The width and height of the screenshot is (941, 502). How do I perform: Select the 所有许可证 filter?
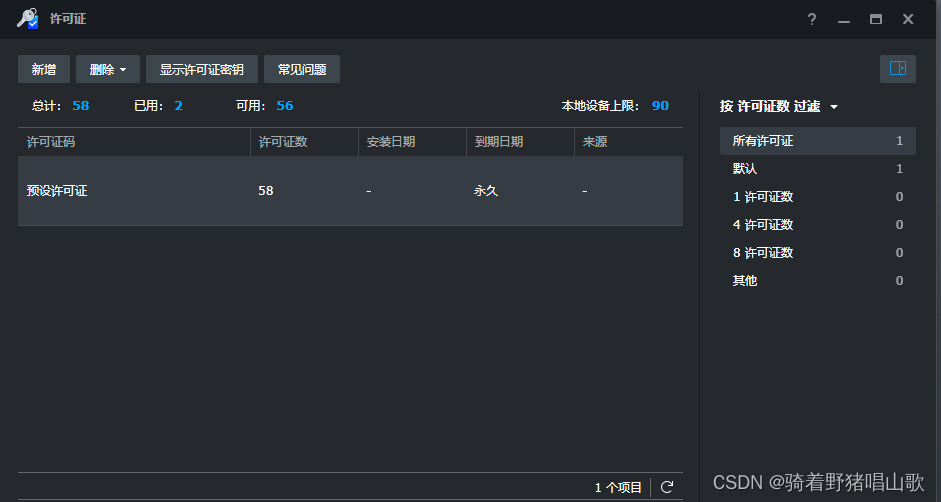(x=817, y=141)
